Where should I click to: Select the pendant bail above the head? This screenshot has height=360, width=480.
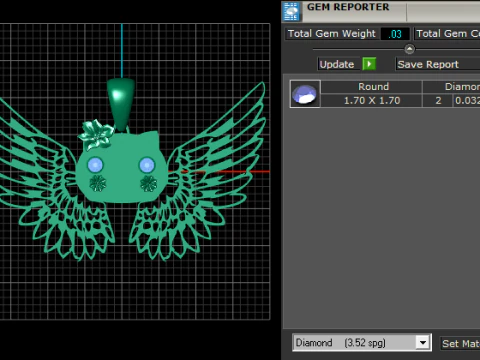121,104
